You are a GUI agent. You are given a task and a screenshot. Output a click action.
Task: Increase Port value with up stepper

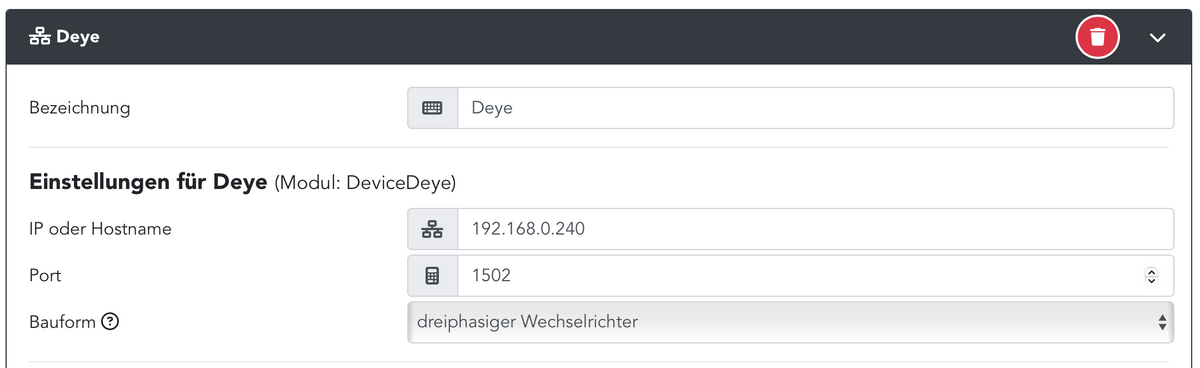pyautogui.click(x=1152, y=271)
